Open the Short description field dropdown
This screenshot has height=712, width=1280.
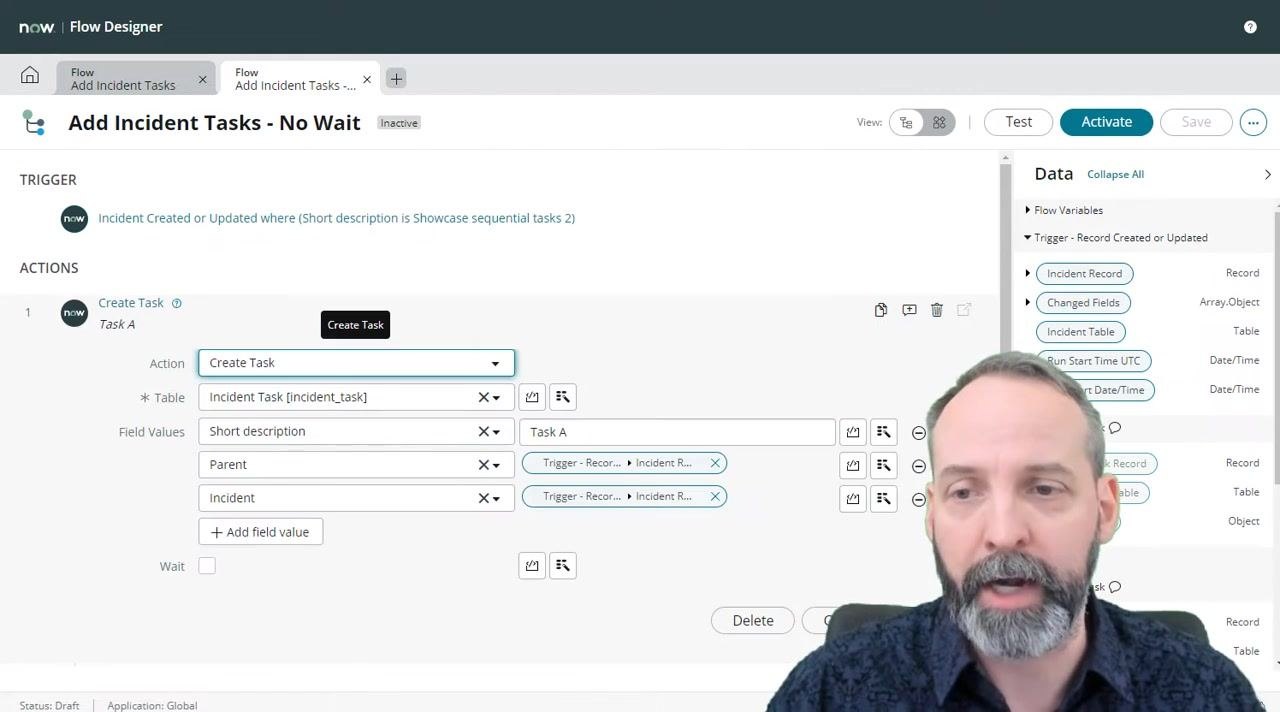point(496,432)
